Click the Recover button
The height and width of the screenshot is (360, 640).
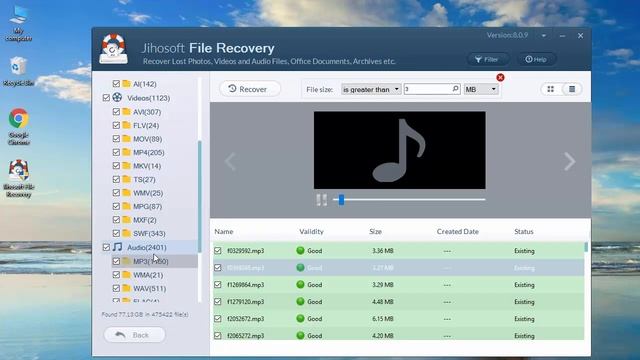[250, 89]
